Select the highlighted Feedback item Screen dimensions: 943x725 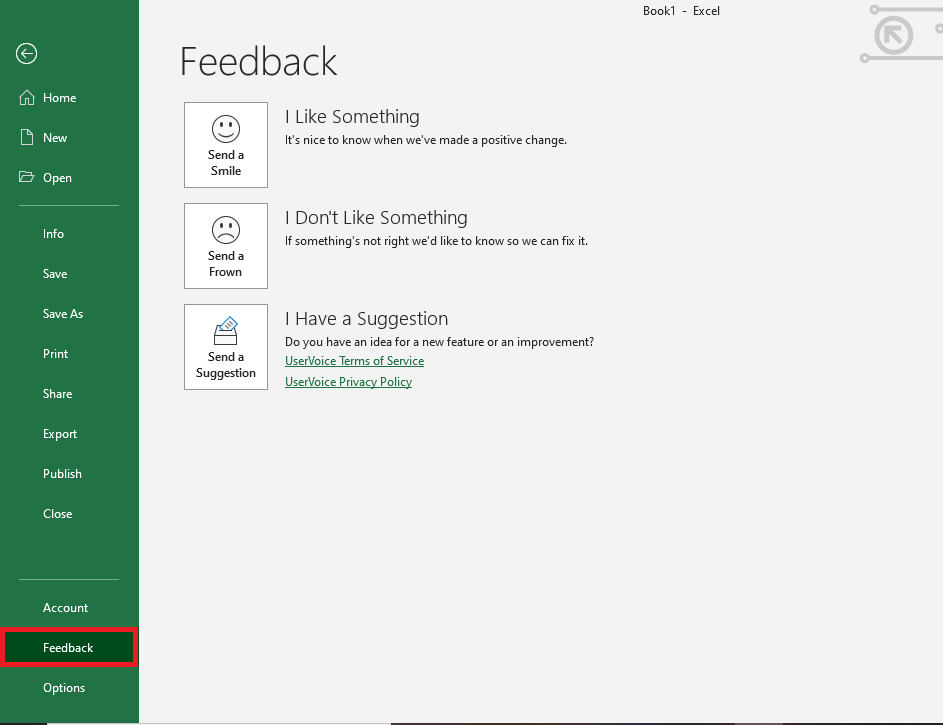[x=69, y=647]
